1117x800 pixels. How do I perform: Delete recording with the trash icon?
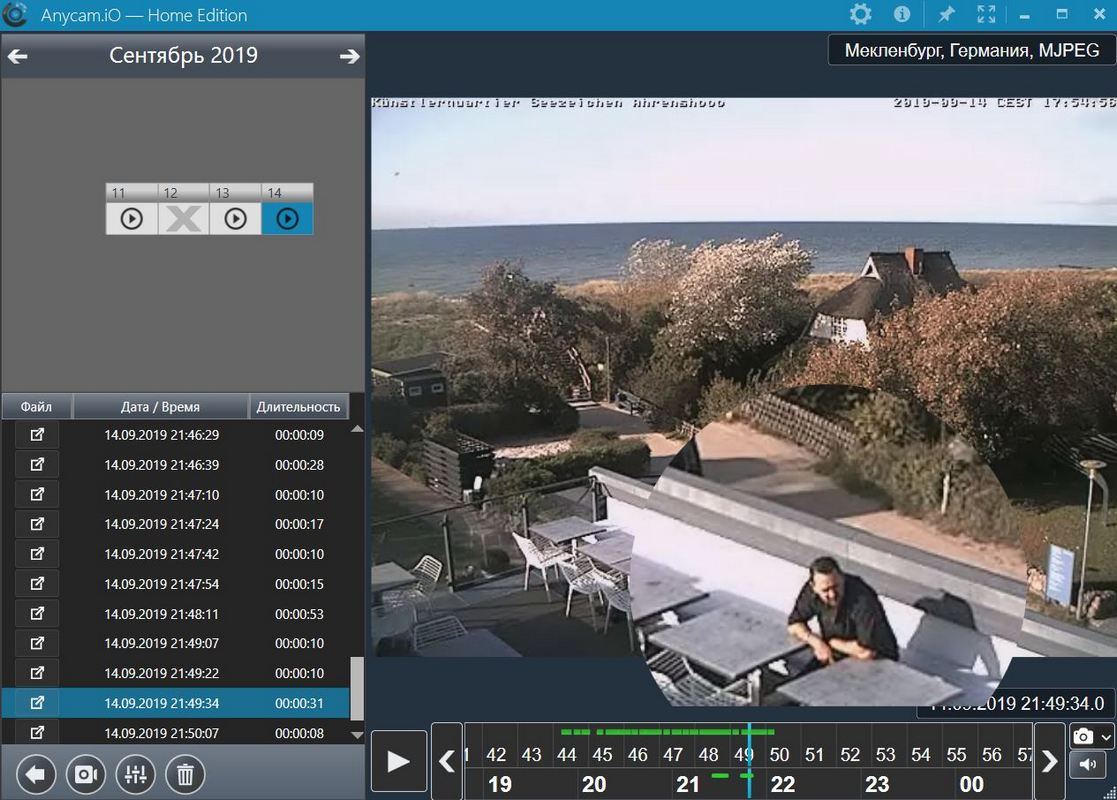pyautogui.click(x=185, y=774)
